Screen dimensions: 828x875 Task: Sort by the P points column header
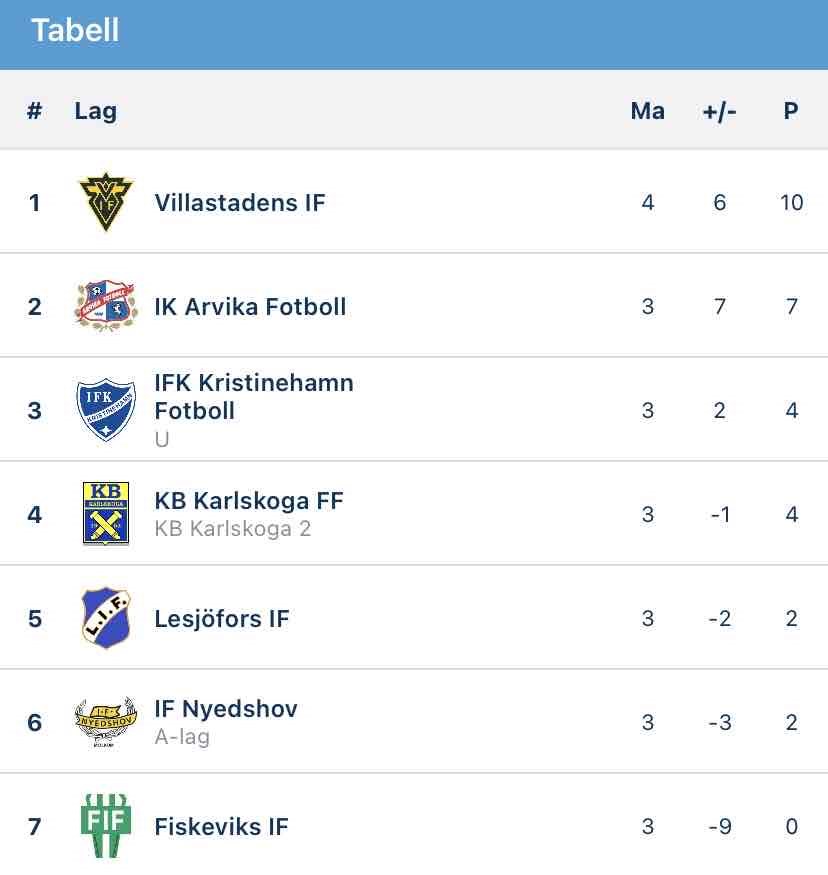[791, 111]
